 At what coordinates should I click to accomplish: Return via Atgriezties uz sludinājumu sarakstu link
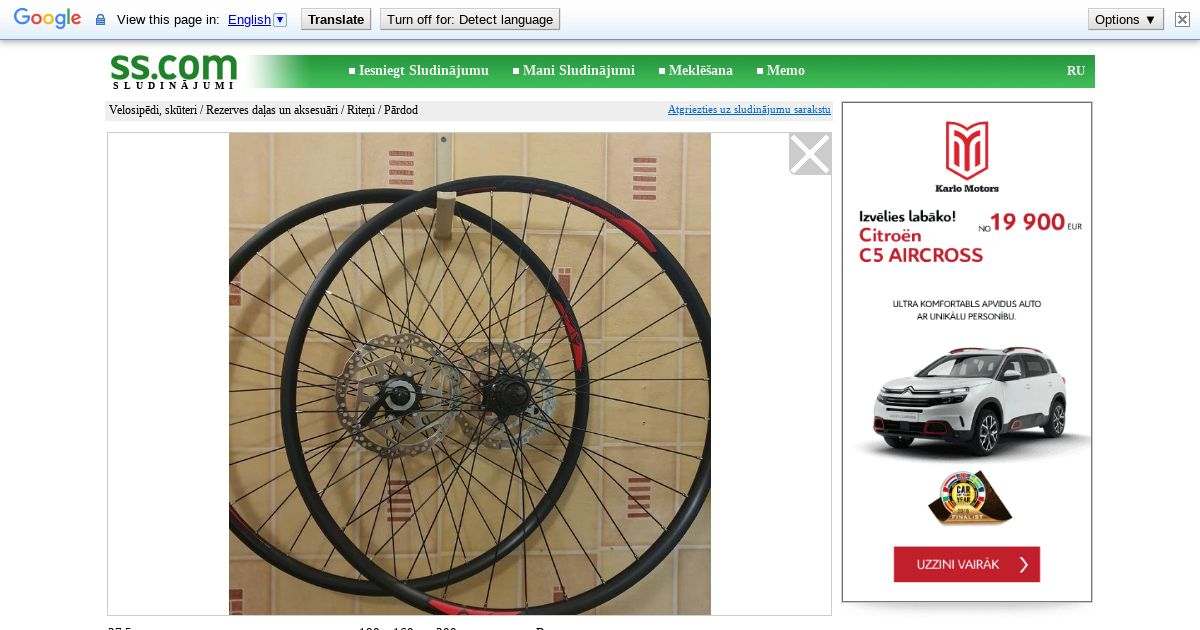click(x=749, y=110)
